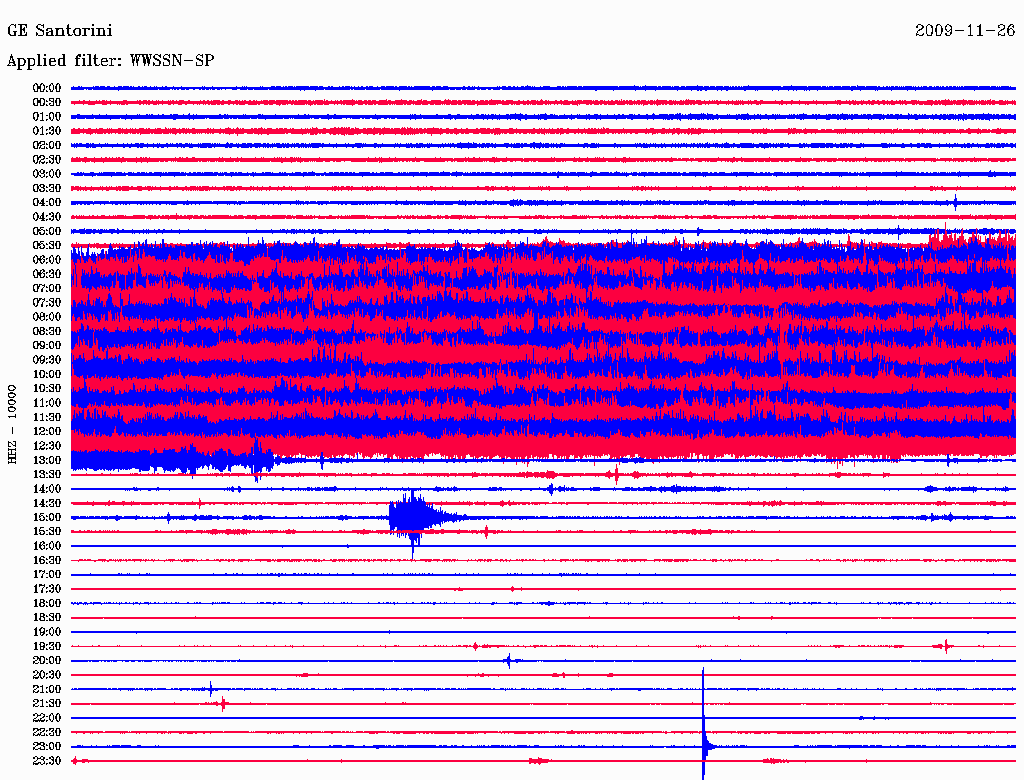Select the 17:00 time label

pos(47,575)
